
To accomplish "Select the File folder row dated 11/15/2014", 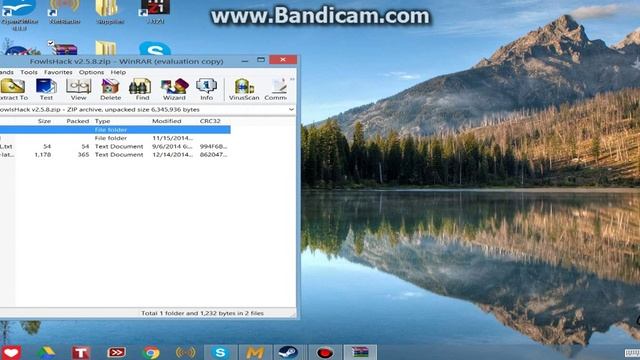I will coord(115,138).
